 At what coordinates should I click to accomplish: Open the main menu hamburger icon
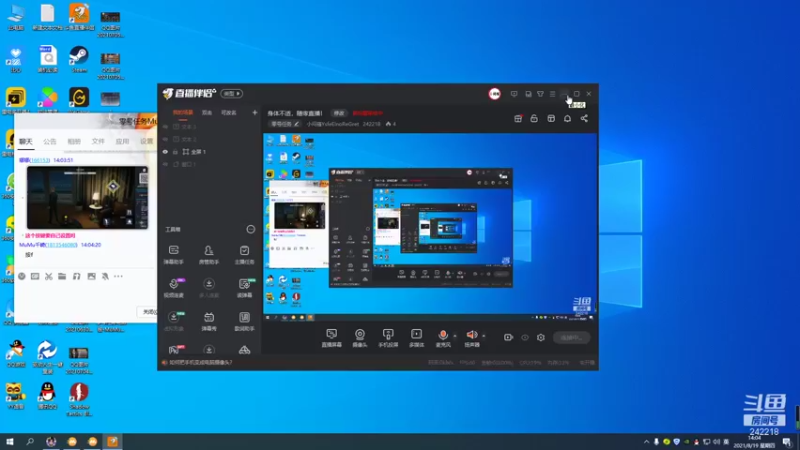coord(553,94)
